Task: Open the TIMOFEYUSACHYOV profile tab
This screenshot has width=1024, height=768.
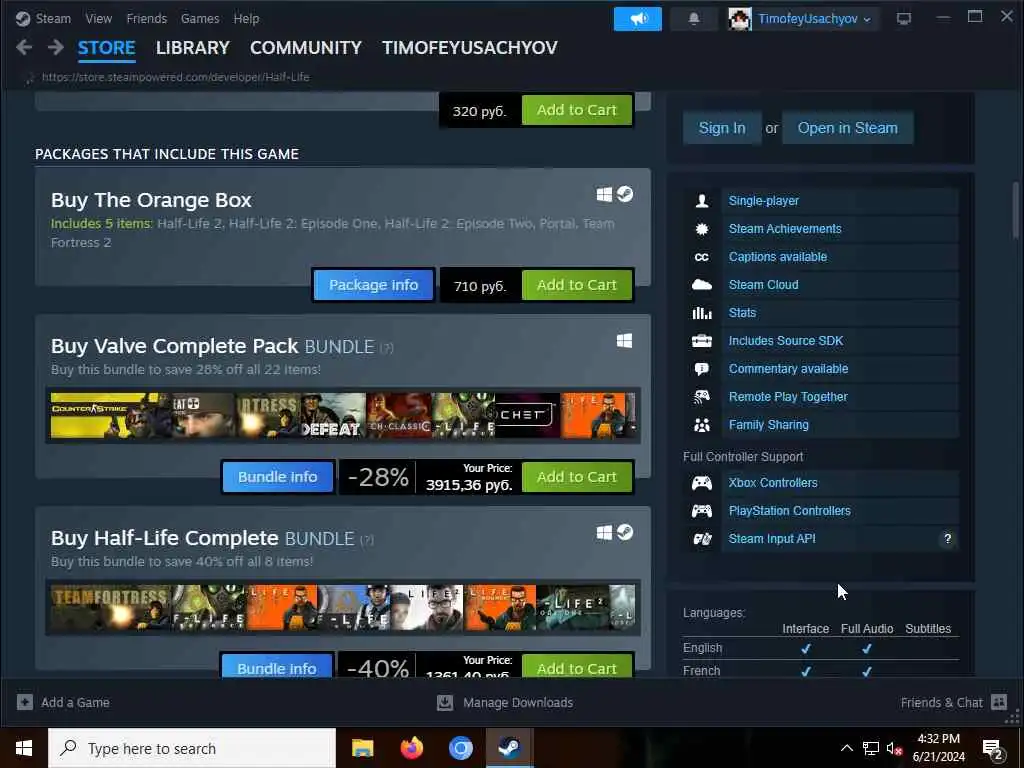Action: pos(470,48)
